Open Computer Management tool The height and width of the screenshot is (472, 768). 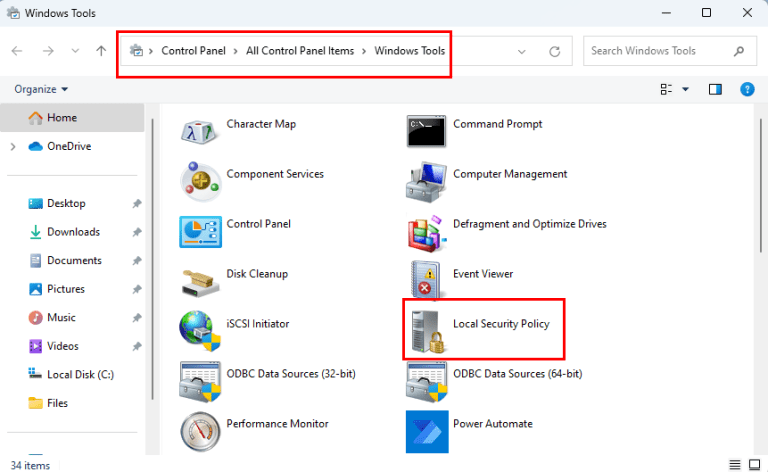coord(426,181)
